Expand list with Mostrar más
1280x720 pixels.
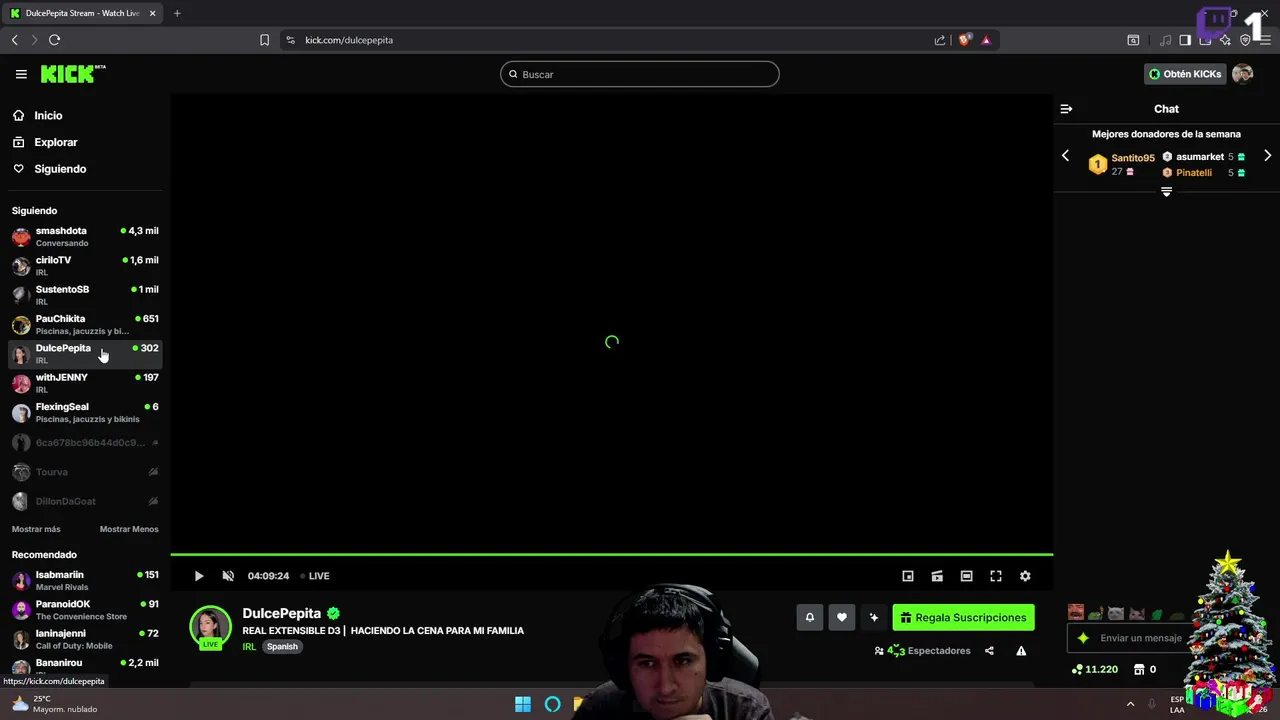[36, 529]
